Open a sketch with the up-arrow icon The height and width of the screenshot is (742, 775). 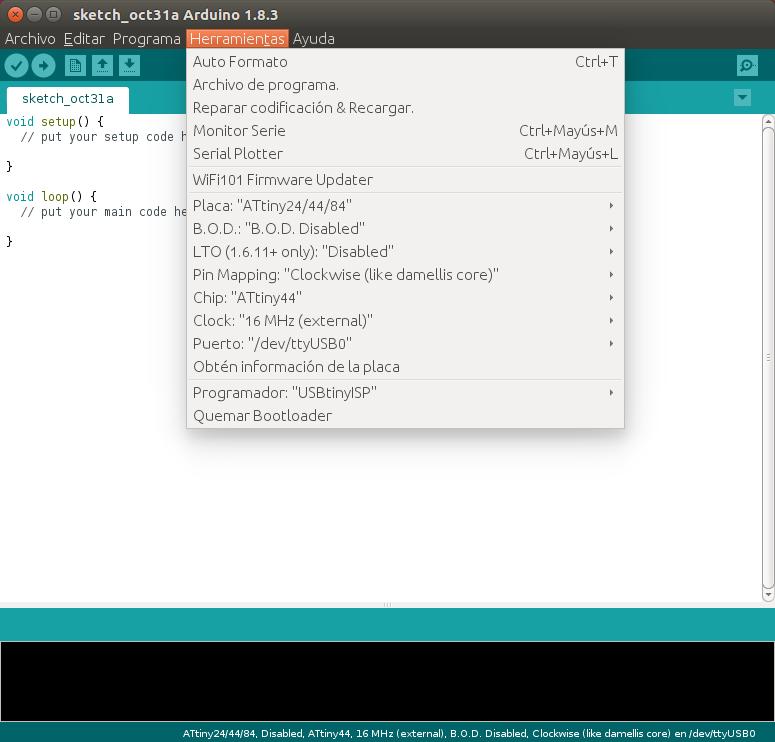tap(102, 66)
